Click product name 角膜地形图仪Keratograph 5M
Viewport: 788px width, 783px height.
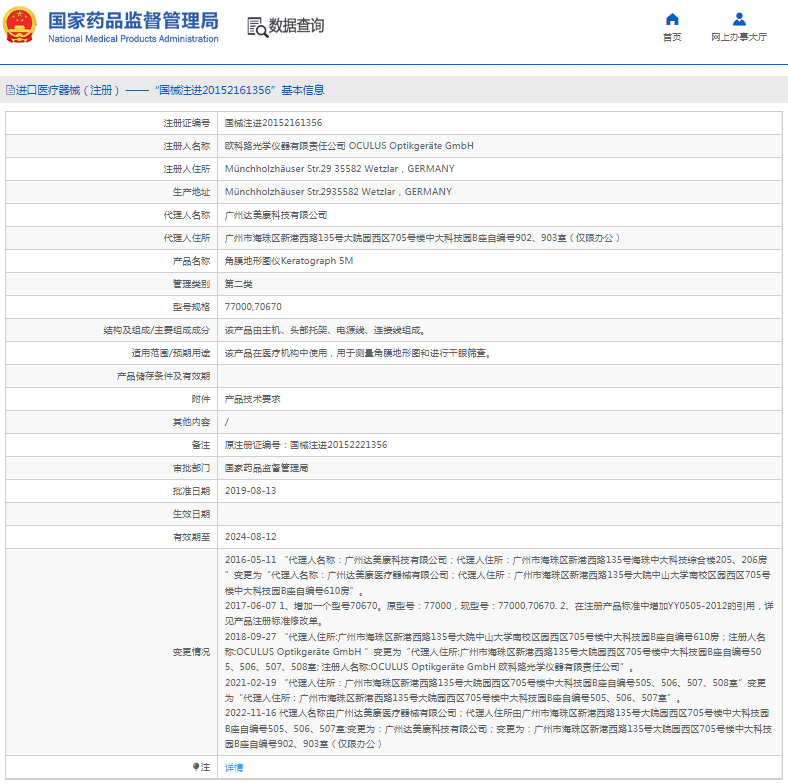pyautogui.click(x=288, y=260)
